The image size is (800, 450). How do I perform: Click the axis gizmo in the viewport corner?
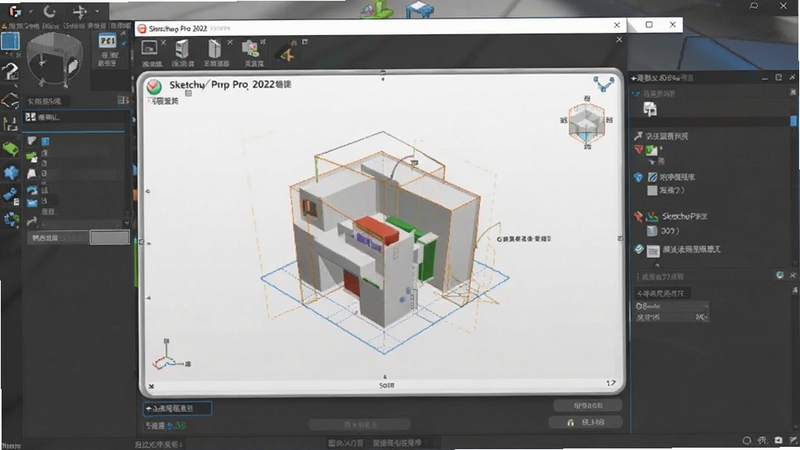point(171,355)
